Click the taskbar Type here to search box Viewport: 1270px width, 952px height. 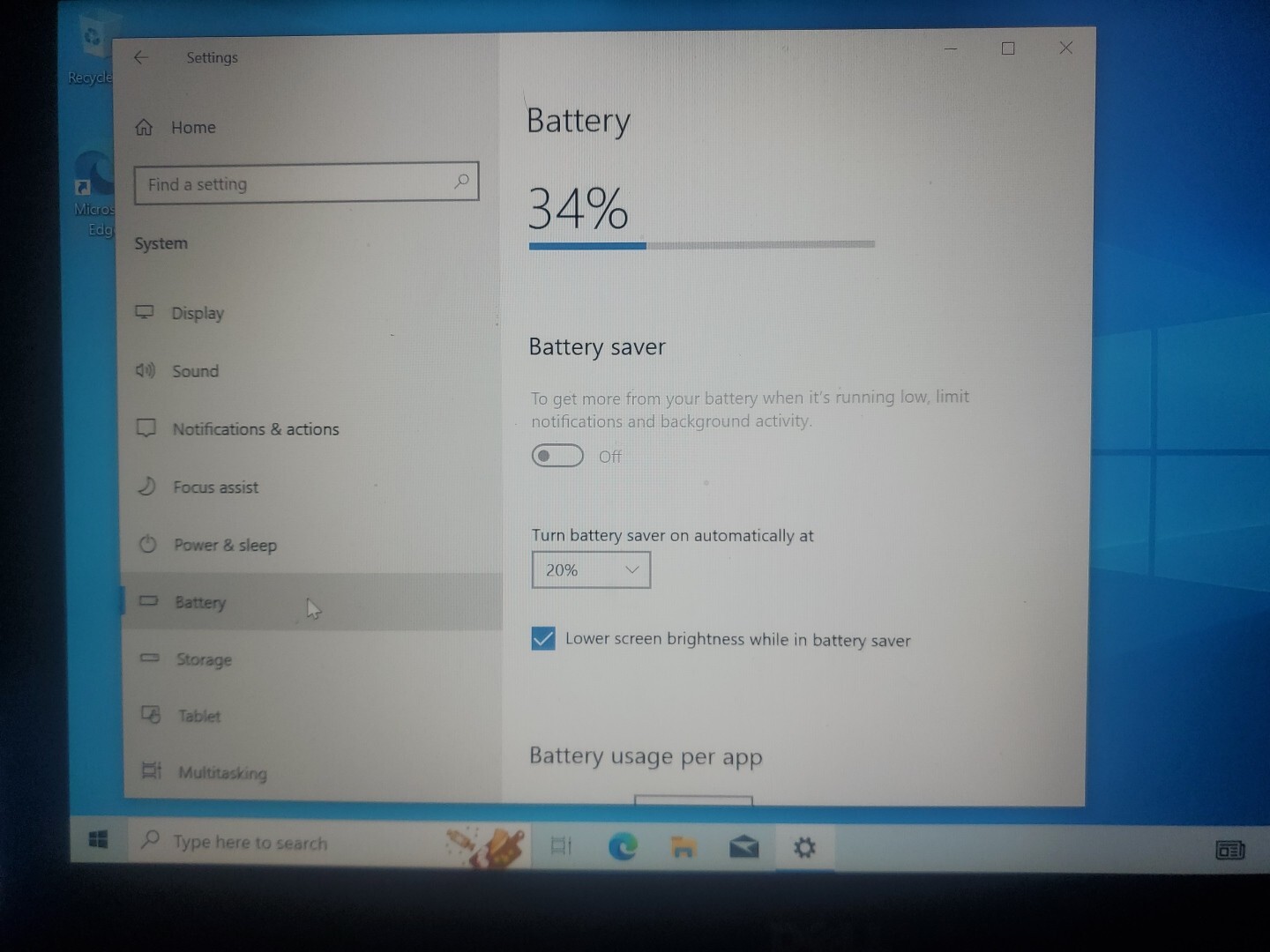click(x=331, y=844)
